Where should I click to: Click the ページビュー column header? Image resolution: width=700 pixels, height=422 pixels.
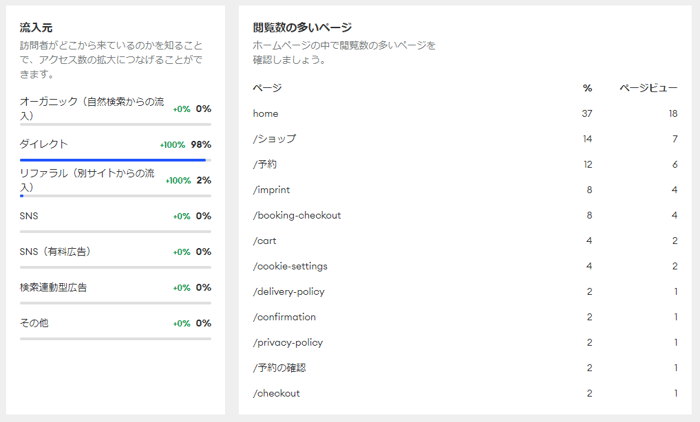(649, 88)
